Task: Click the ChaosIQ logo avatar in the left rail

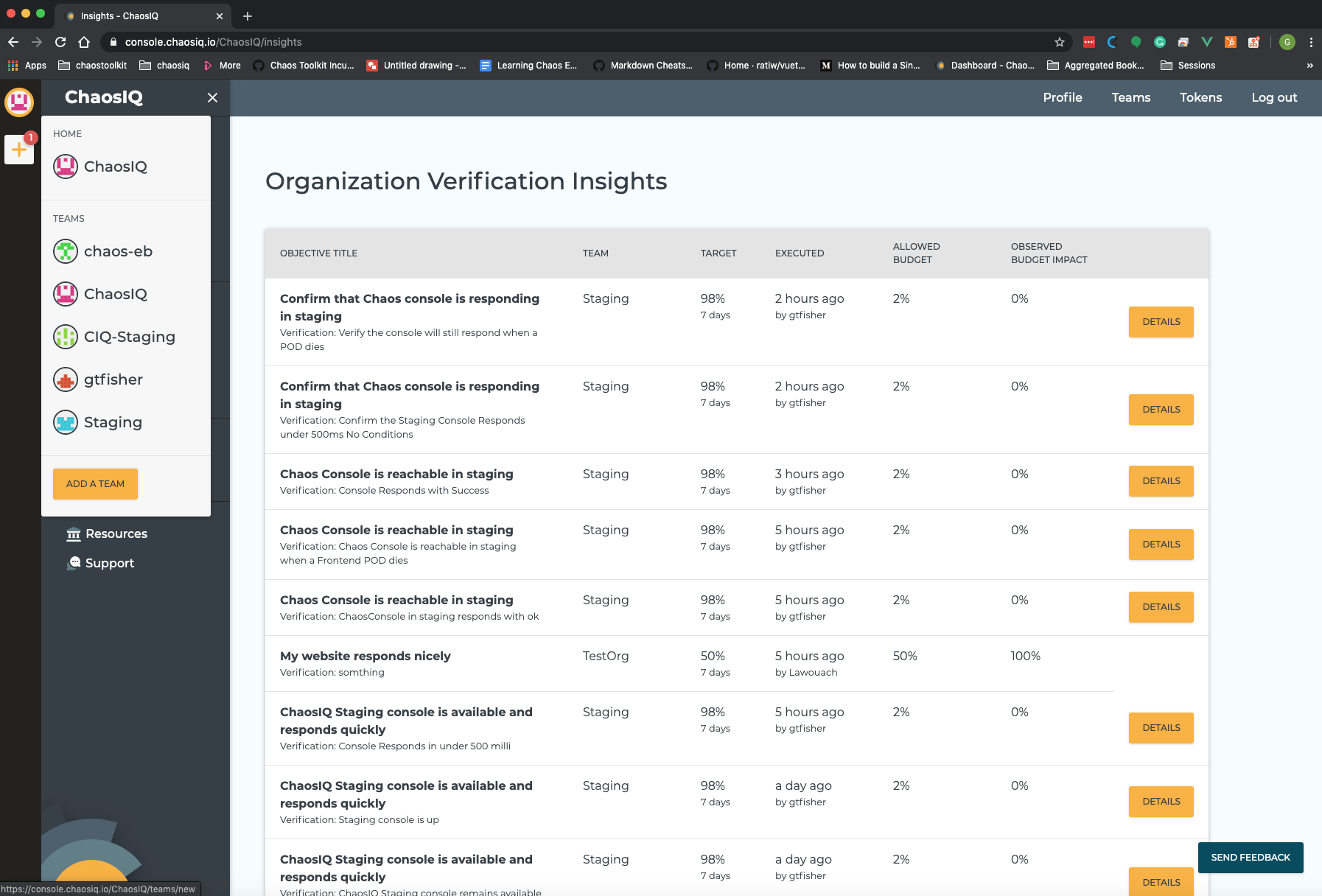Action: (19, 102)
